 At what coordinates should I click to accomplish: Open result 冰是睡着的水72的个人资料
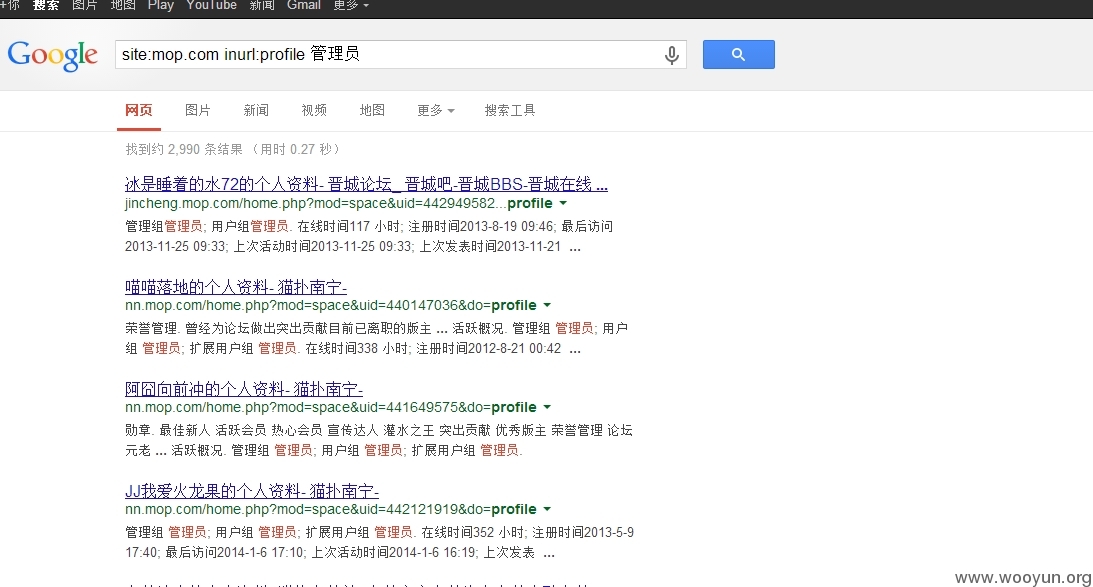[x=366, y=184]
